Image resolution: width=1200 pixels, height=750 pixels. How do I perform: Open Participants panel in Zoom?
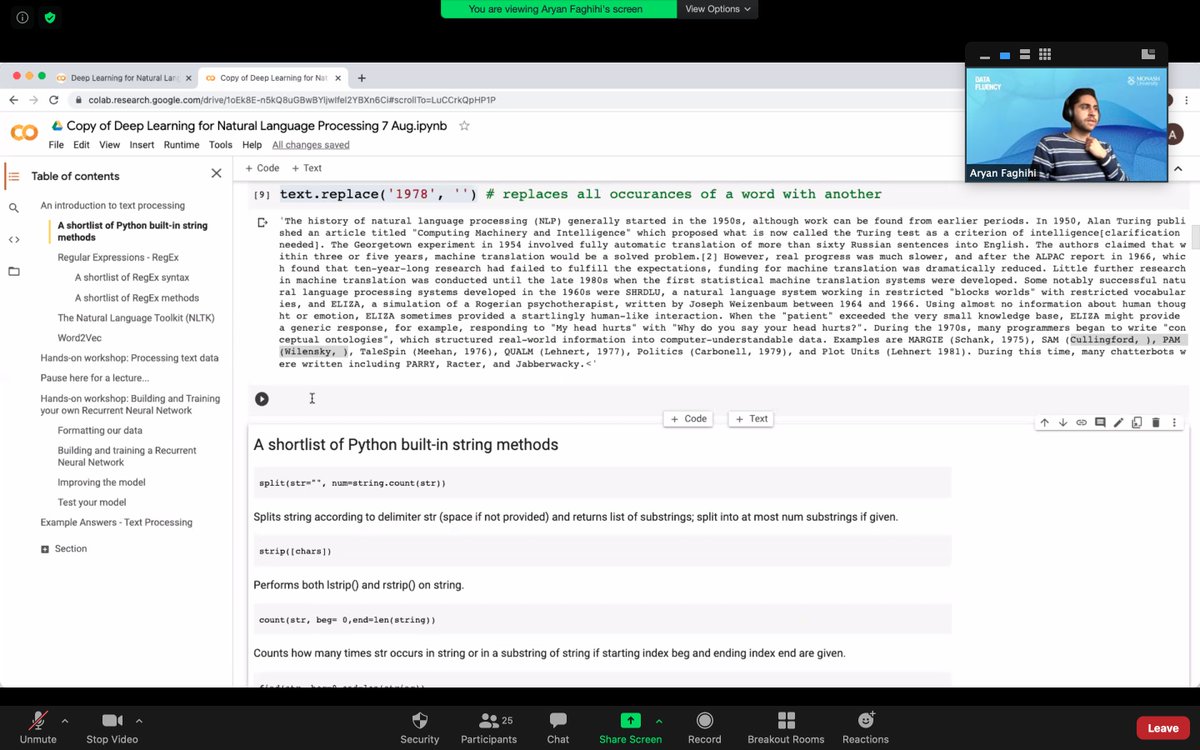(x=489, y=727)
